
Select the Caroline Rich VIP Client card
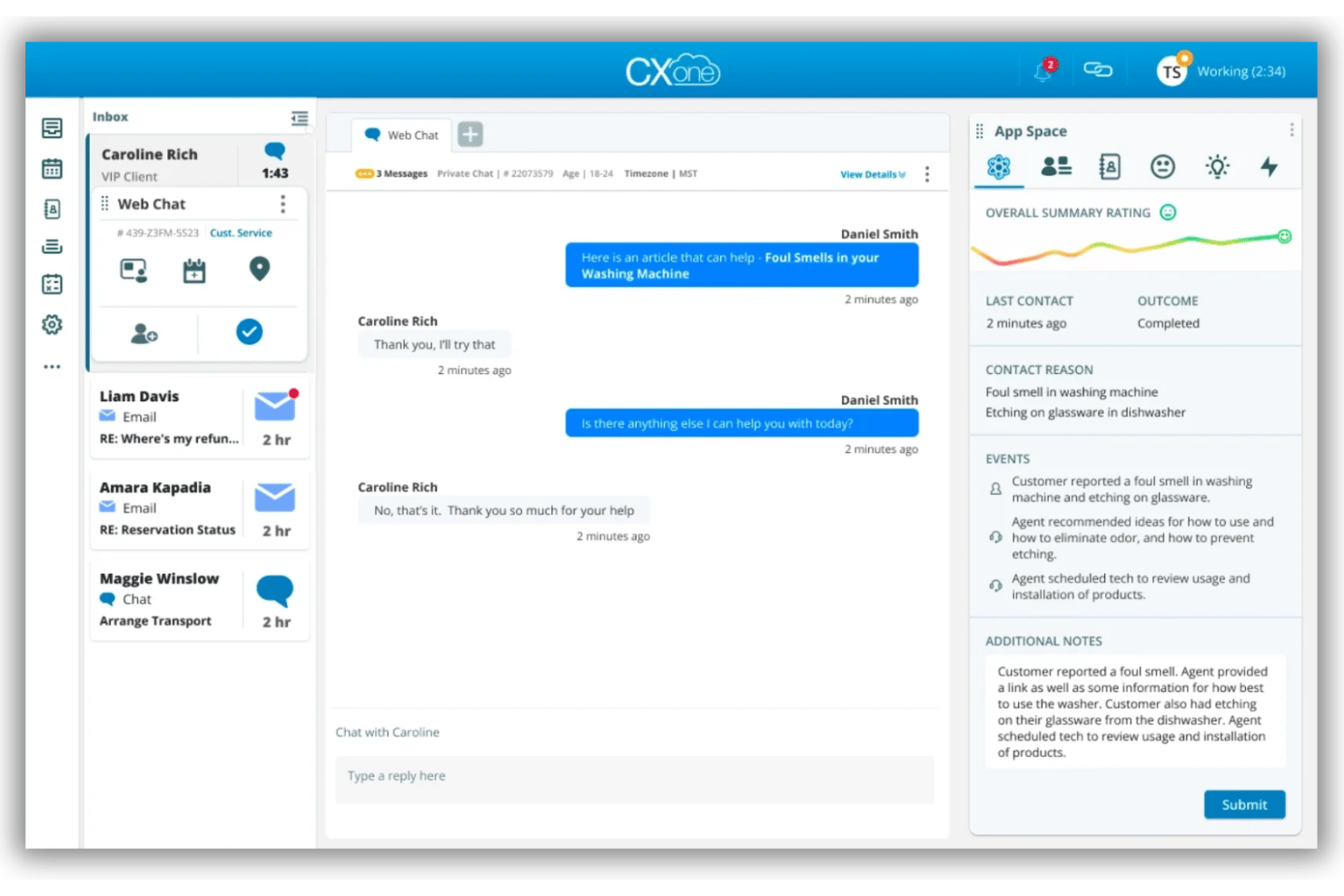(x=199, y=163)
